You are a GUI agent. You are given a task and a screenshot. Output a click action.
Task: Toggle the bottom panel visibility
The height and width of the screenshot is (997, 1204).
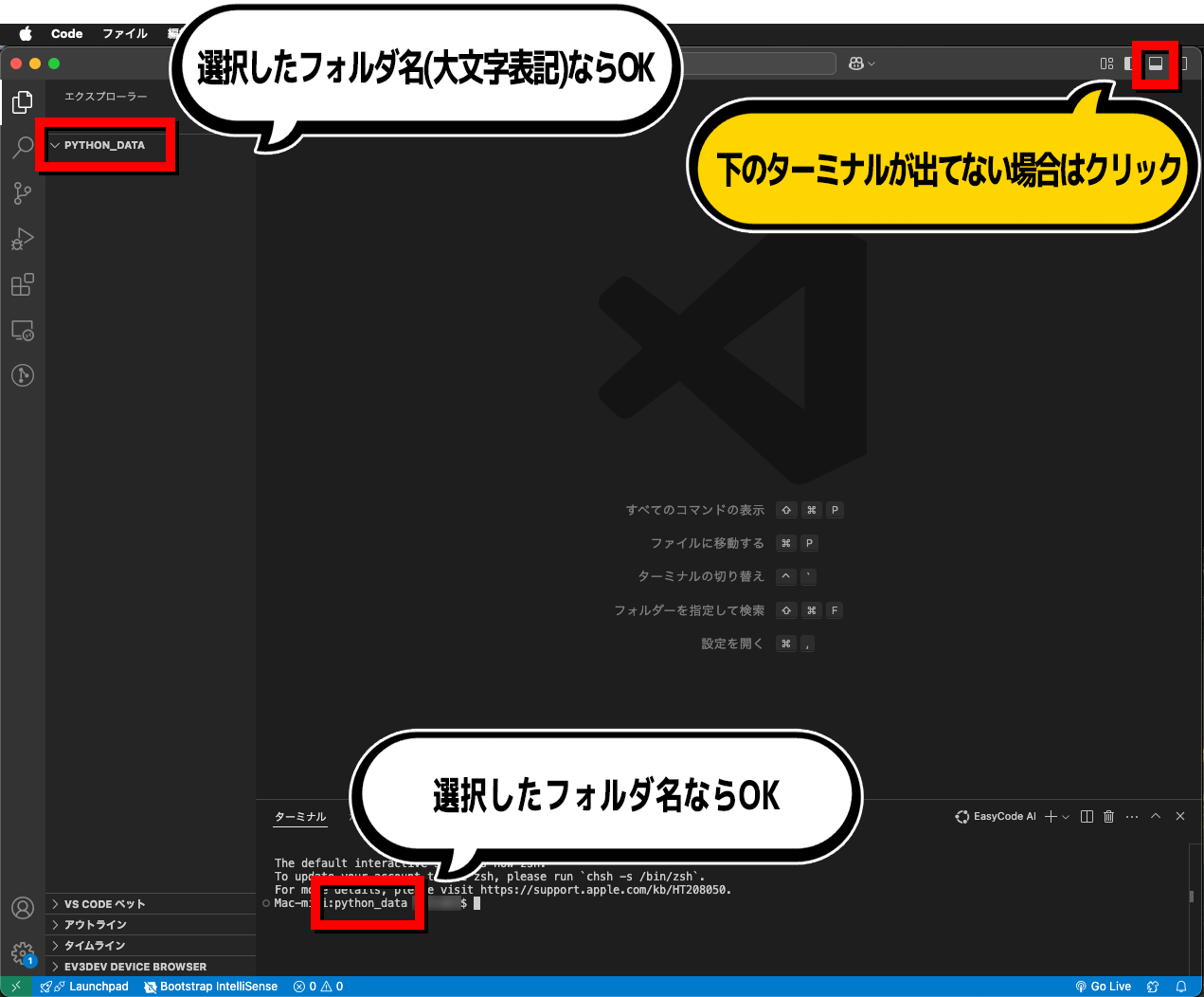pos(1156,63)
